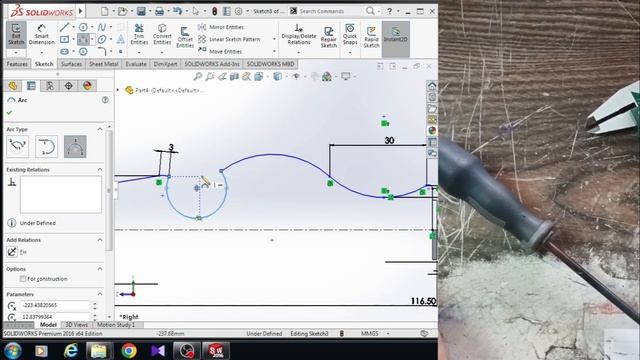Click the Fix relation button

(12, 252)
